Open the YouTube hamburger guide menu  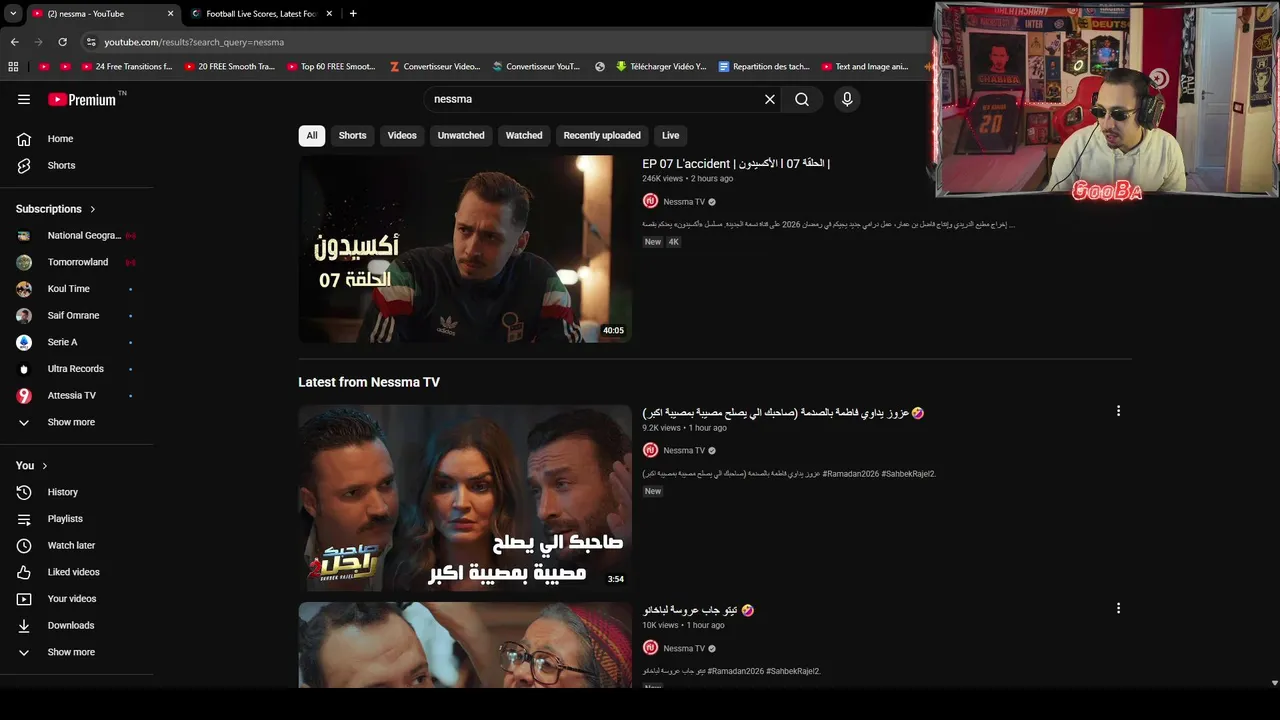[24, 99]
